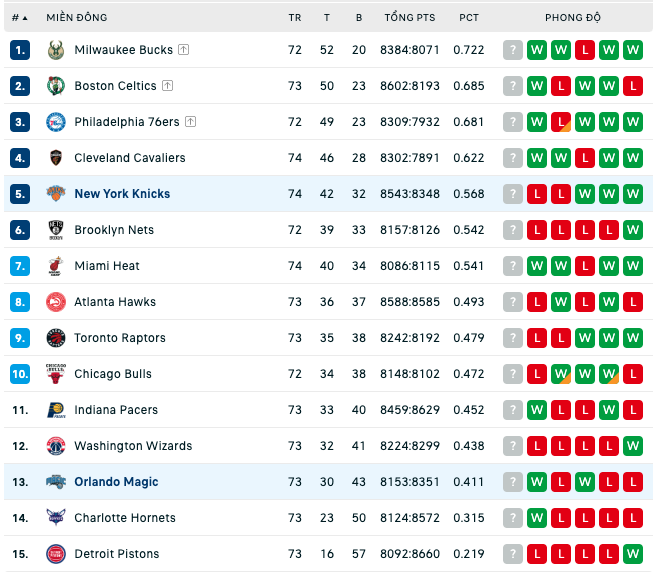
Task: Click the Atlanta Hawks team logo
Action: click(56, 302)
